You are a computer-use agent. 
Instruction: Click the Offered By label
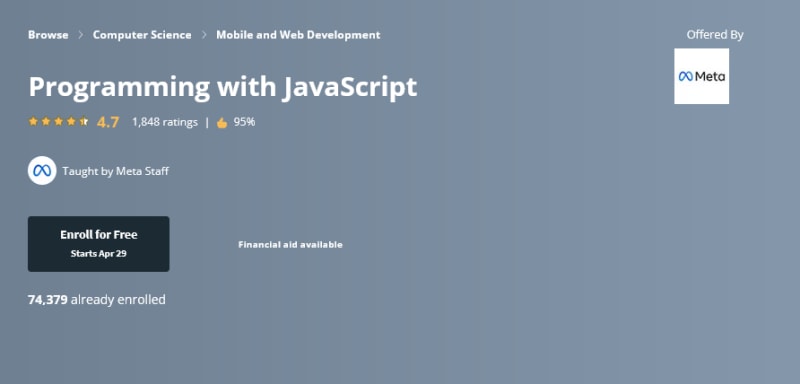715,35
